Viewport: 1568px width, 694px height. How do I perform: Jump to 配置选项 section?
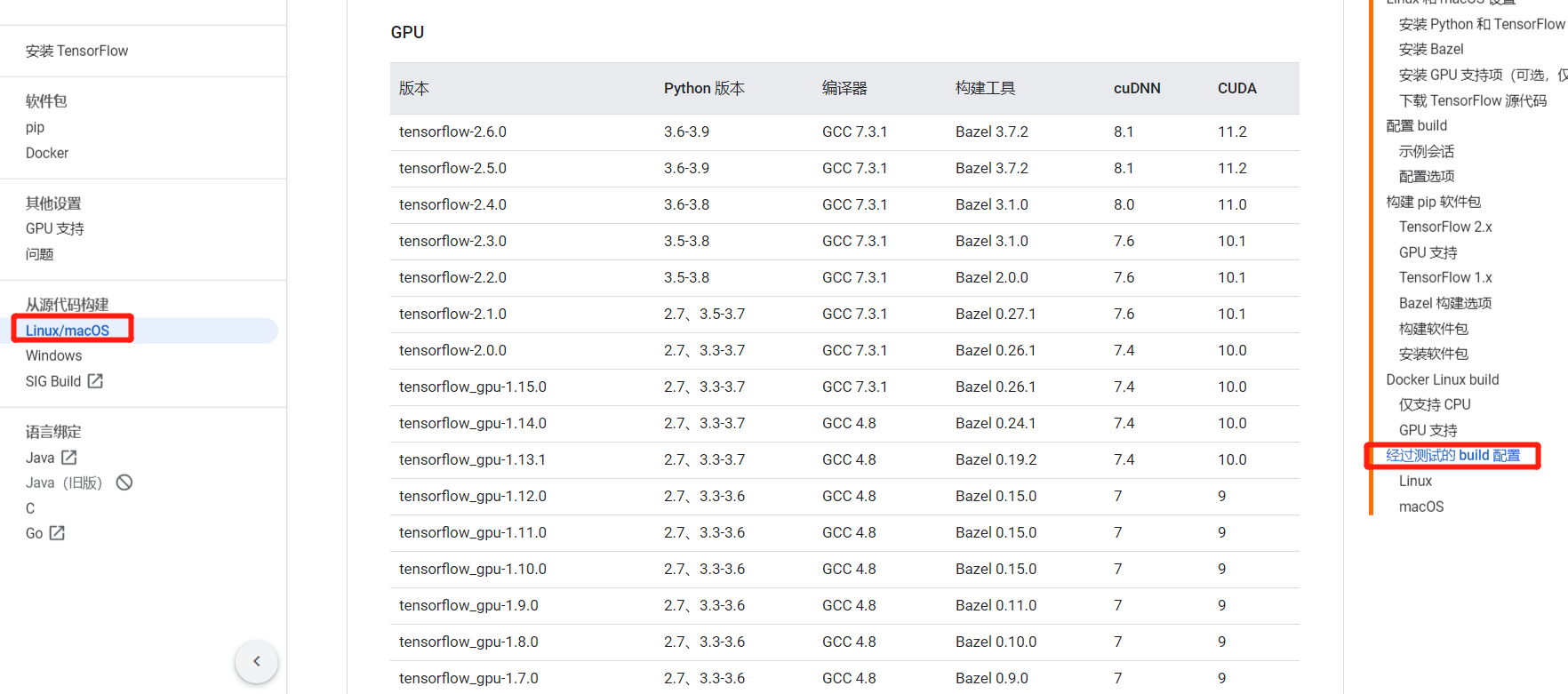click(x=1427, y=176)
